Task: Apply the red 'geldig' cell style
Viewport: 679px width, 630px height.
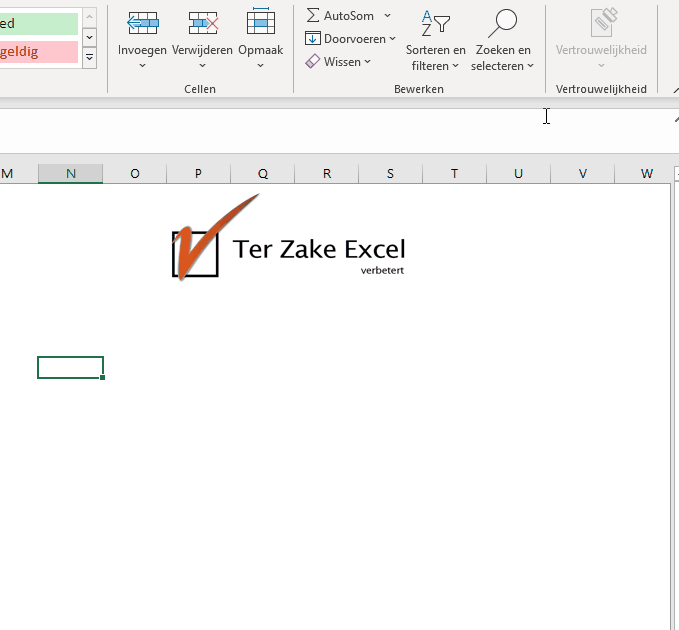Action: click(39, 52)
